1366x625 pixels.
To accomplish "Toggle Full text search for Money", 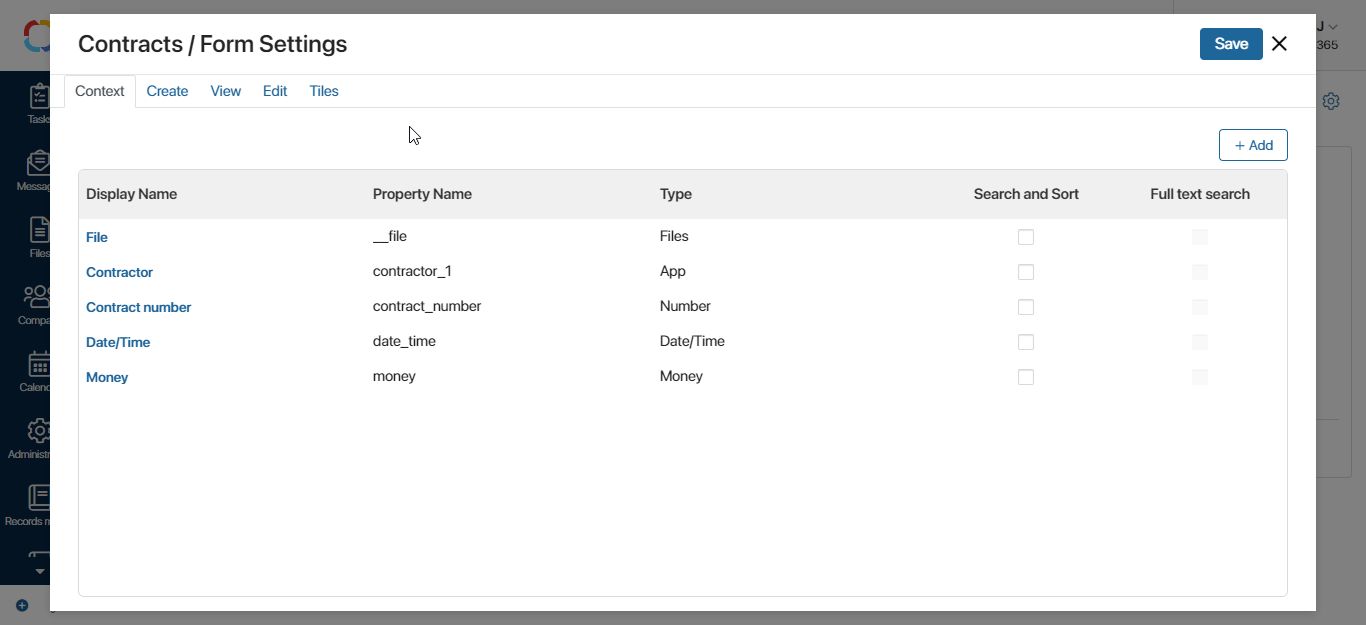I will point(1200,377).
